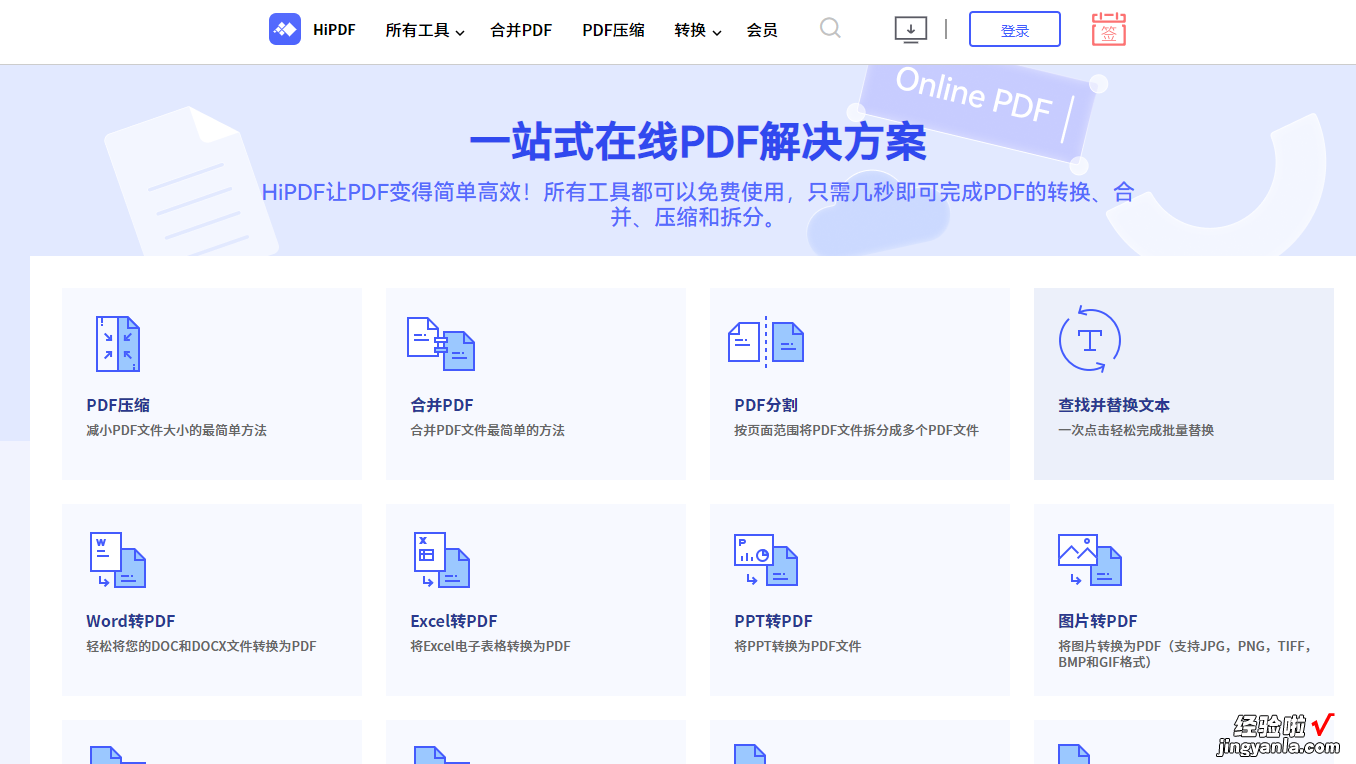
Task: Click the 合并PDF merge icon
Action: 441,344
